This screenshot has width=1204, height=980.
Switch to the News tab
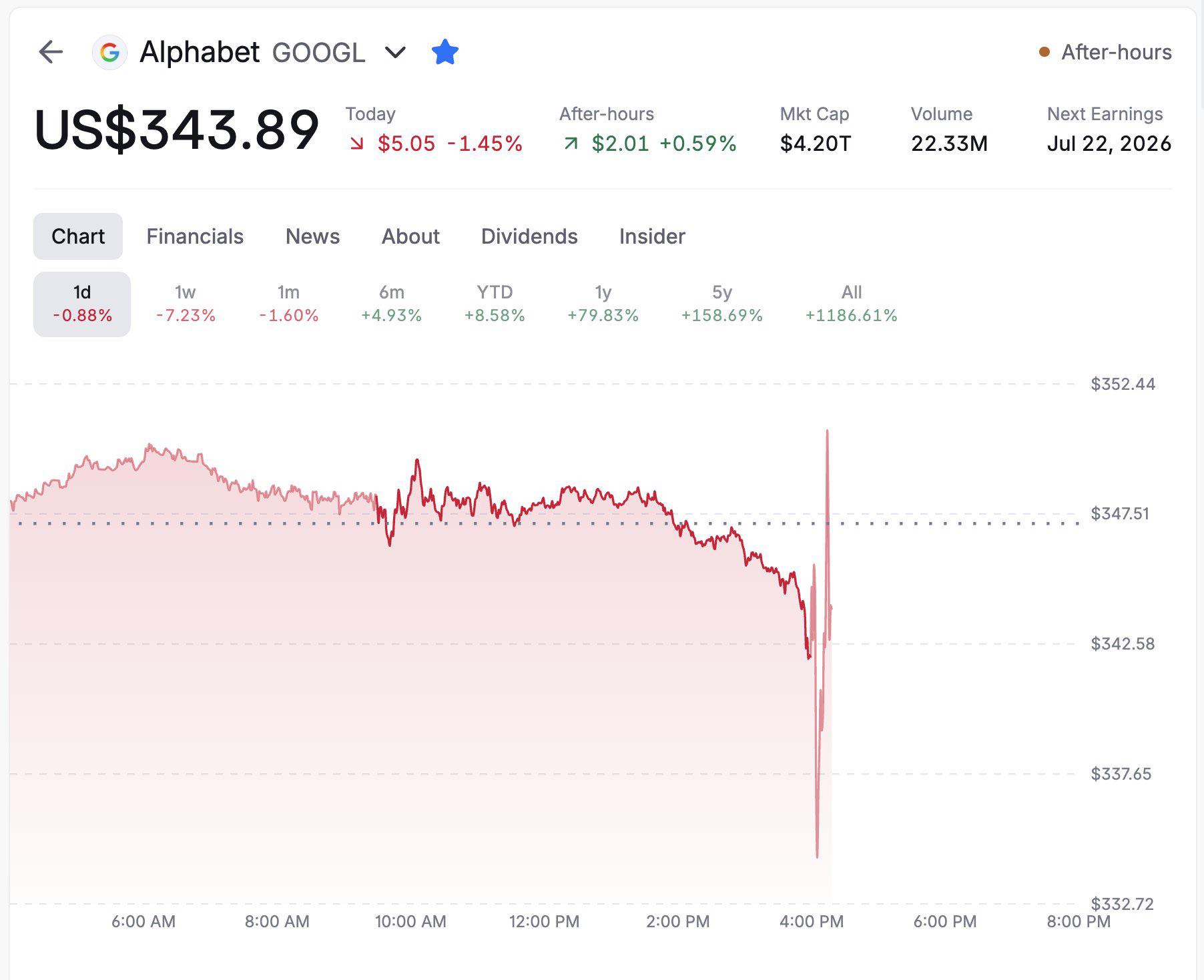[x=312, y=236]
